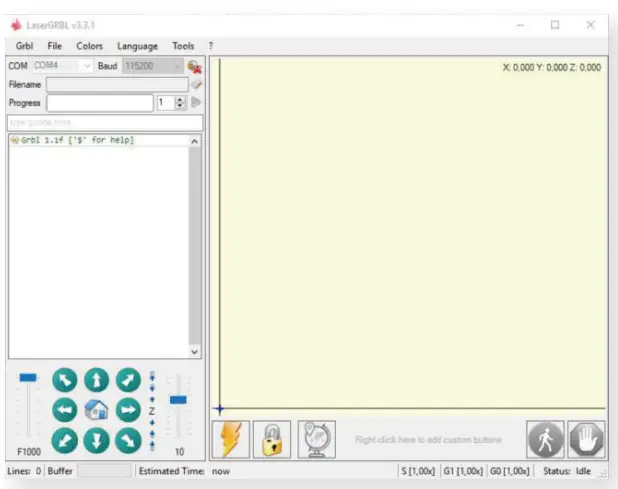
Task: Click the X Y Z coordinates readout
Action: point(552,67)
